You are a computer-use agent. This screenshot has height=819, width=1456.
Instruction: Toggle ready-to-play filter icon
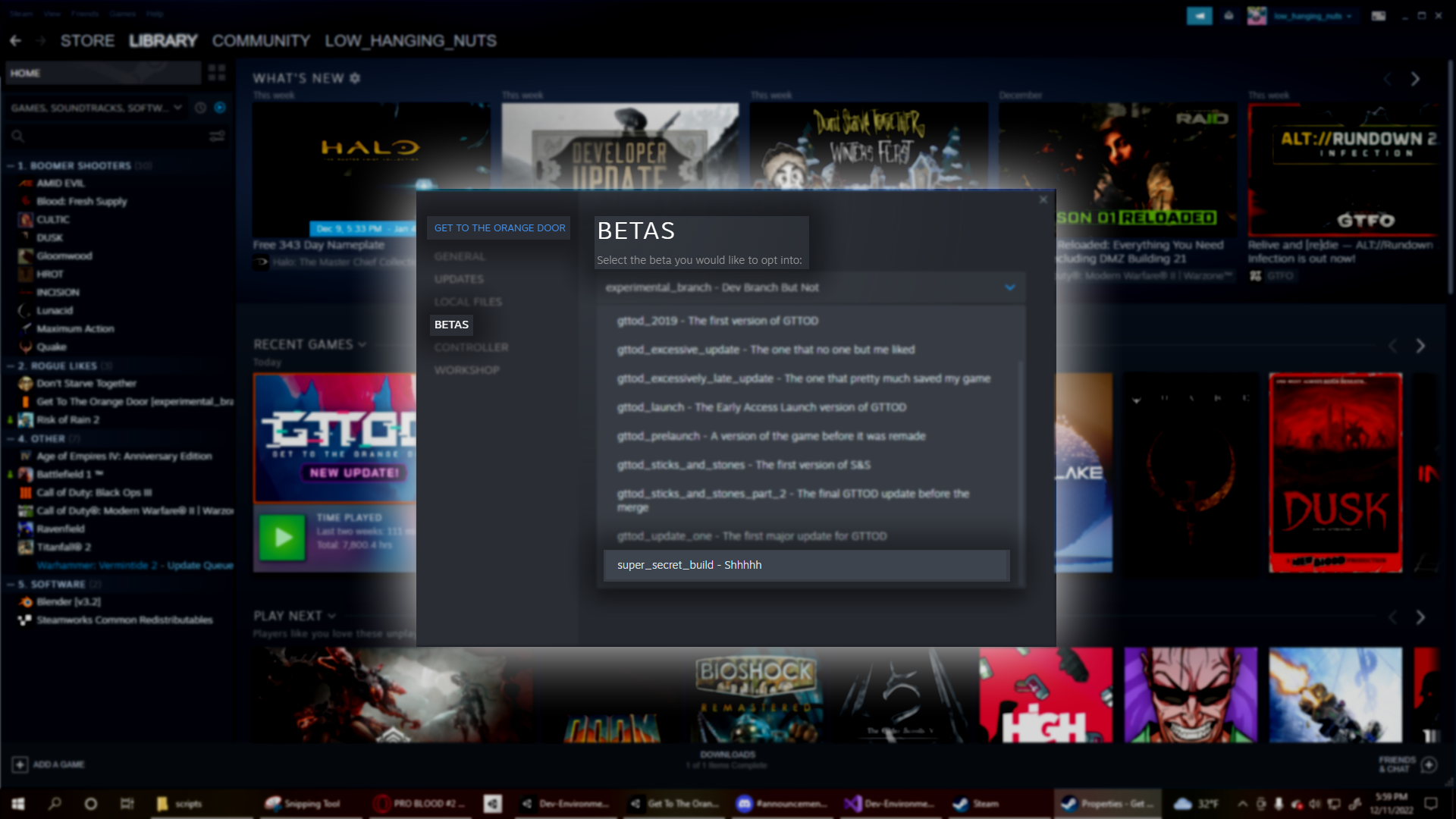(220, 108)
